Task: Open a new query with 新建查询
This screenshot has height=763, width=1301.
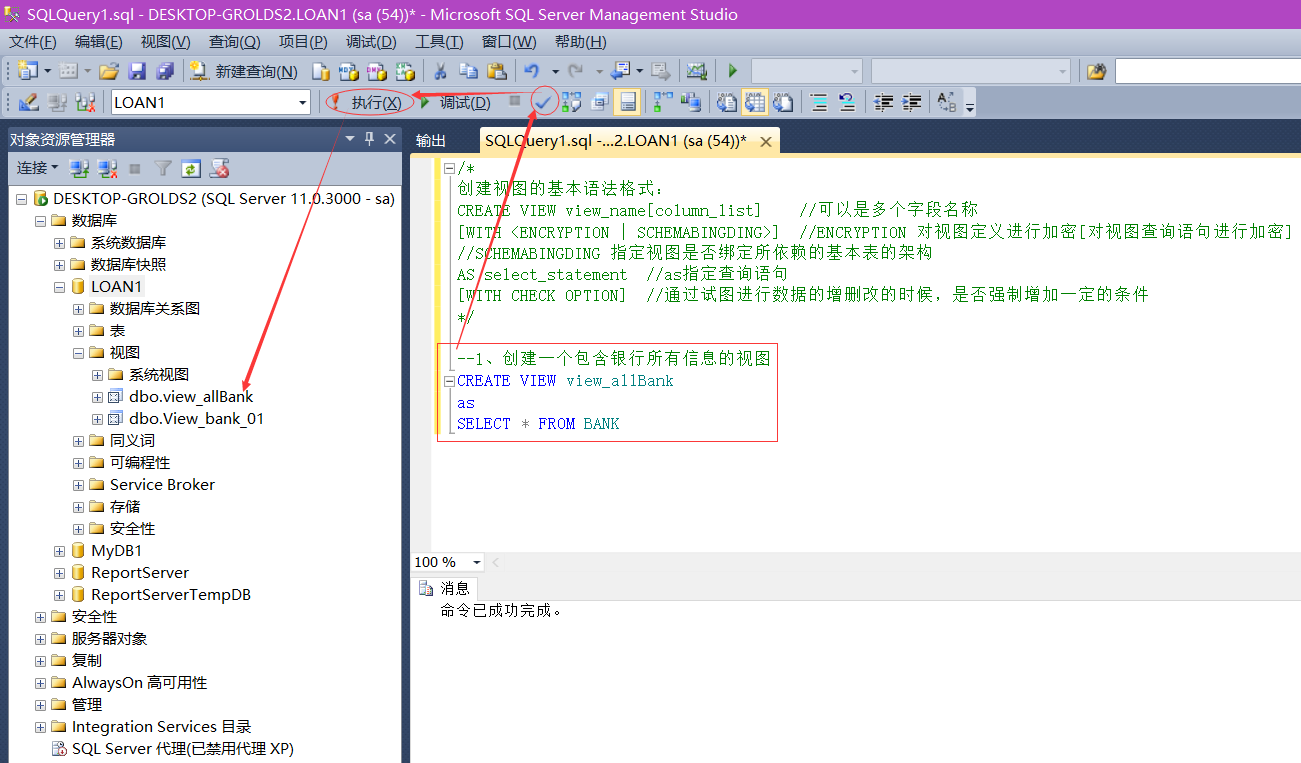Action: point(255,70)
